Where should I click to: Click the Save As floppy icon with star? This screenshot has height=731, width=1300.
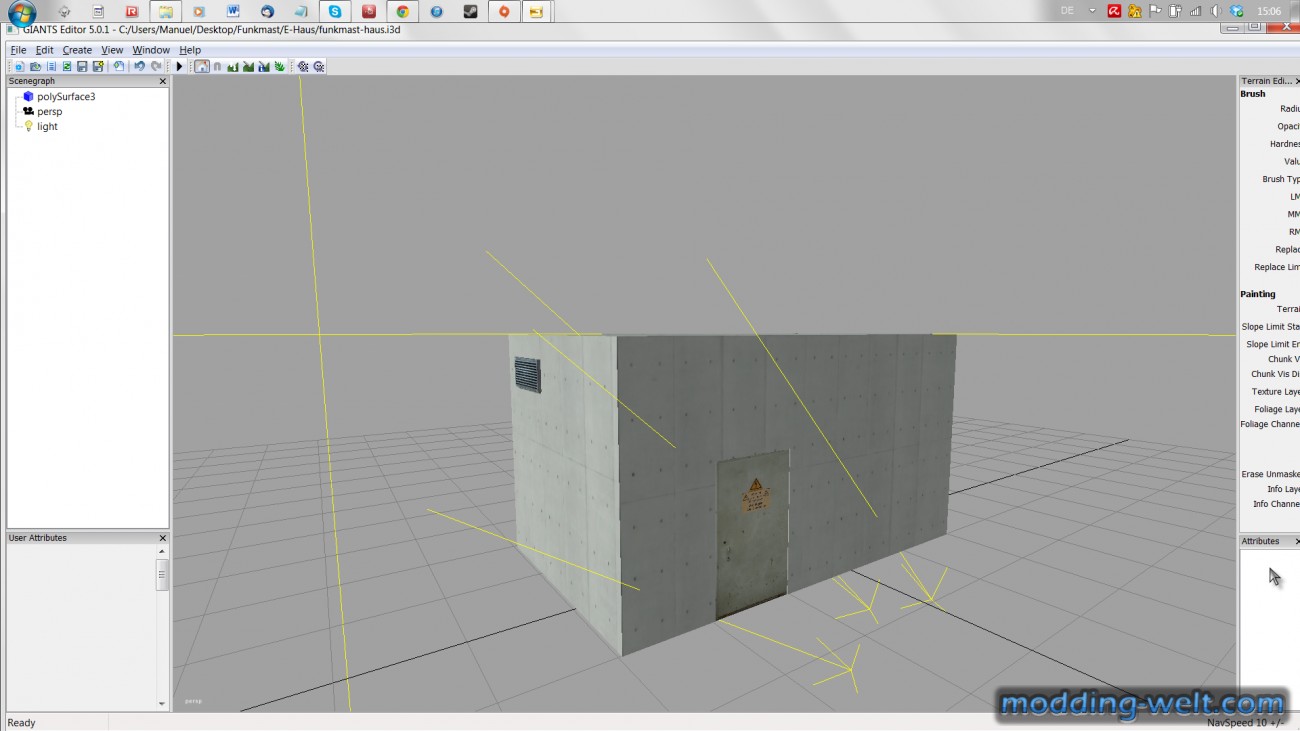click(98, 67)
